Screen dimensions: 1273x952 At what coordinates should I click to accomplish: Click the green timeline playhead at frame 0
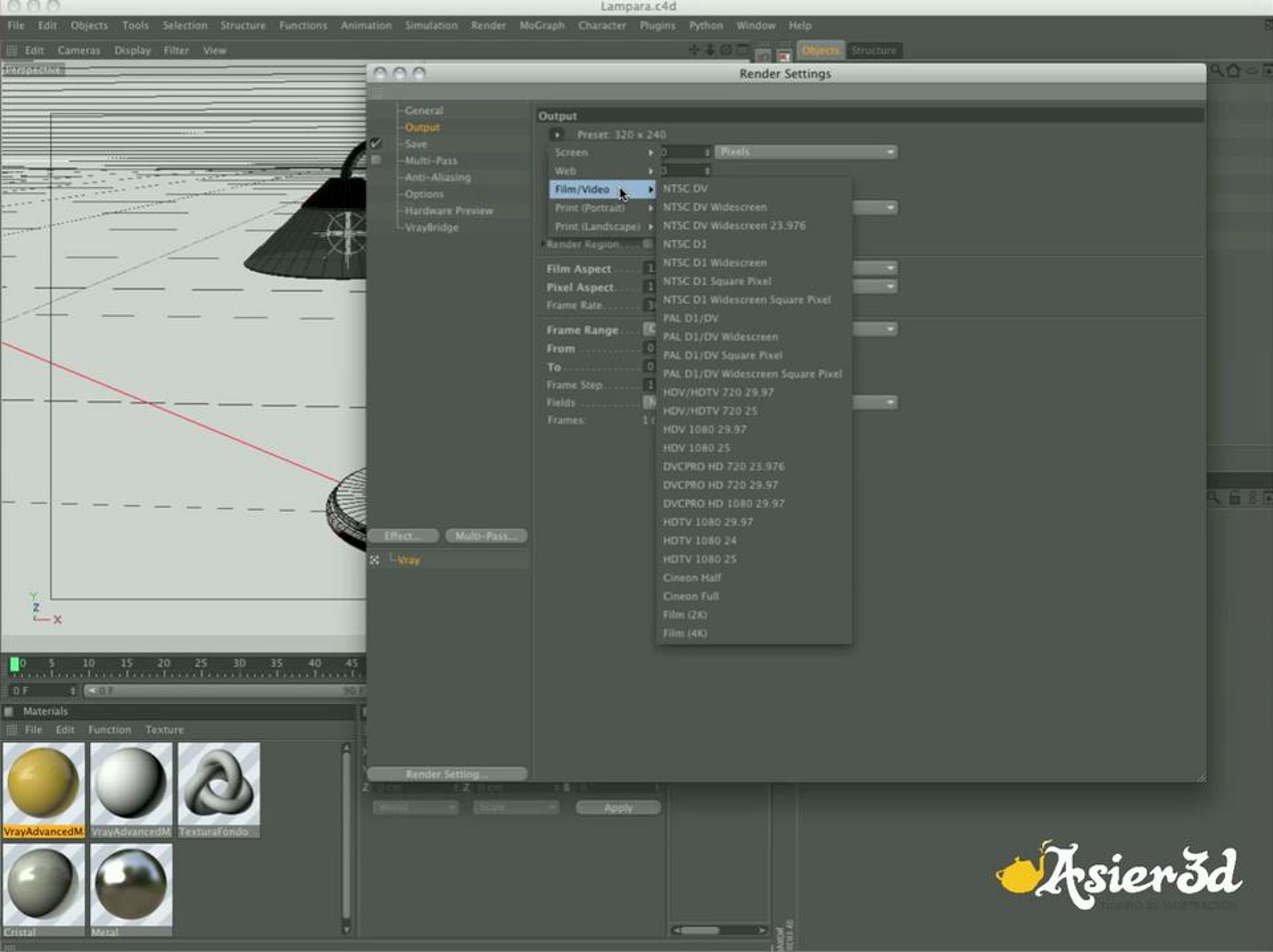[14, 665]
